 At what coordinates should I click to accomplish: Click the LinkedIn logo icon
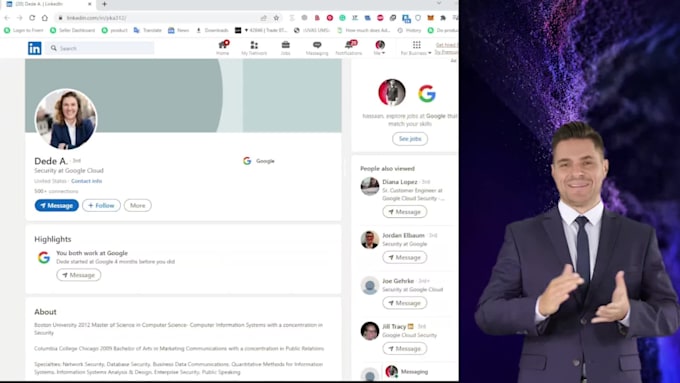pyautogui.click(x=35, y=48)
